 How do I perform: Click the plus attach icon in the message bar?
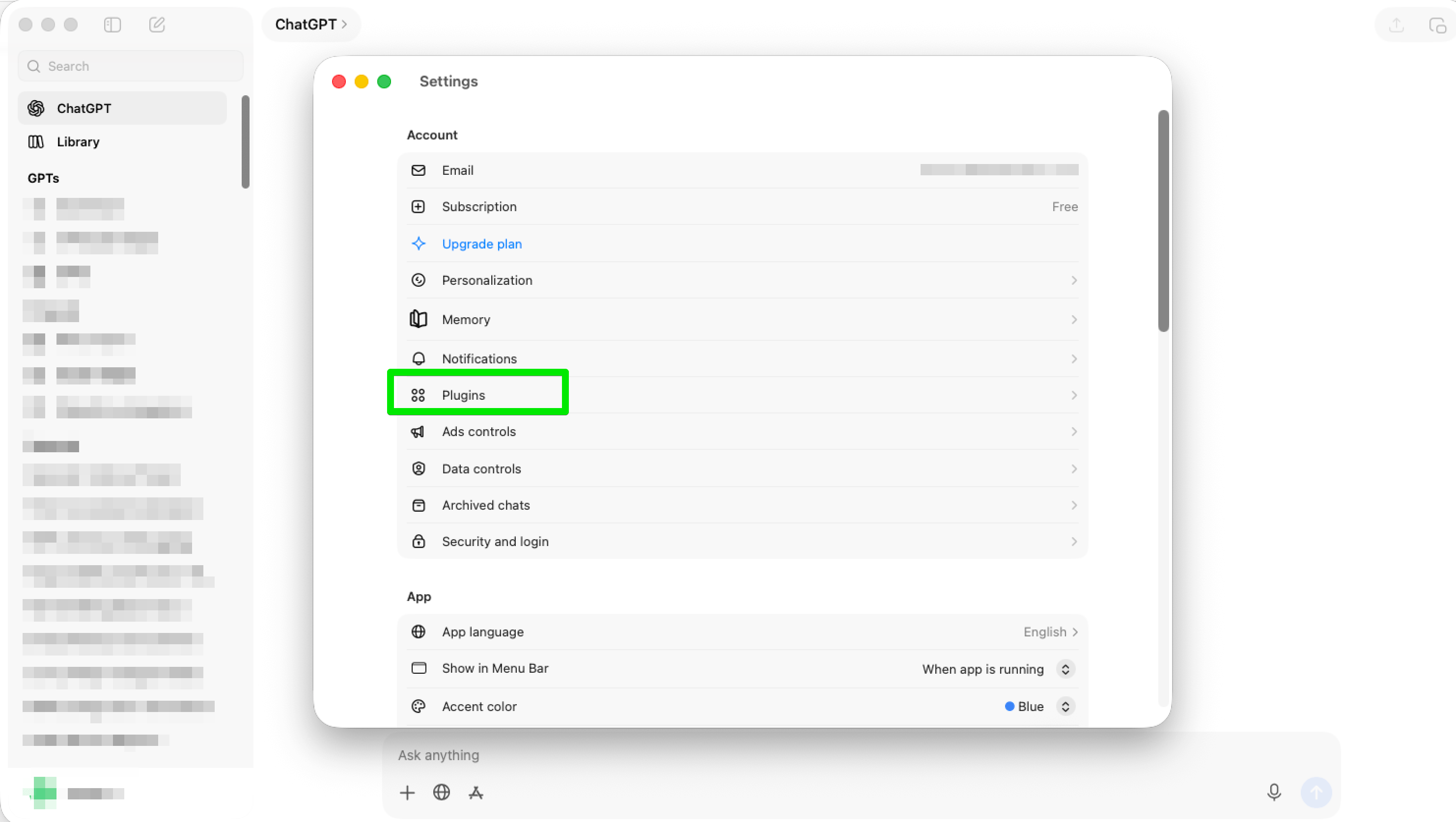tap(407, 793)
